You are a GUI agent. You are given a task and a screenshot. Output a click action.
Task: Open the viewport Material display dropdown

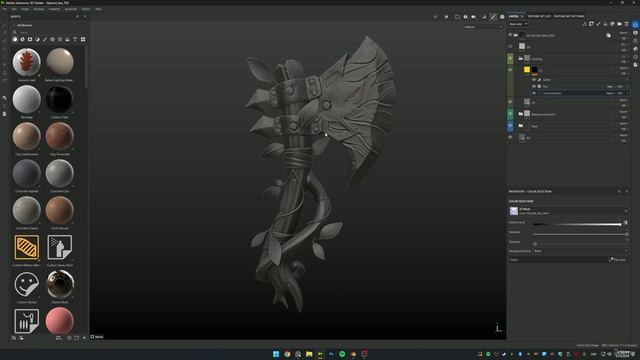[x=483, y=27]
